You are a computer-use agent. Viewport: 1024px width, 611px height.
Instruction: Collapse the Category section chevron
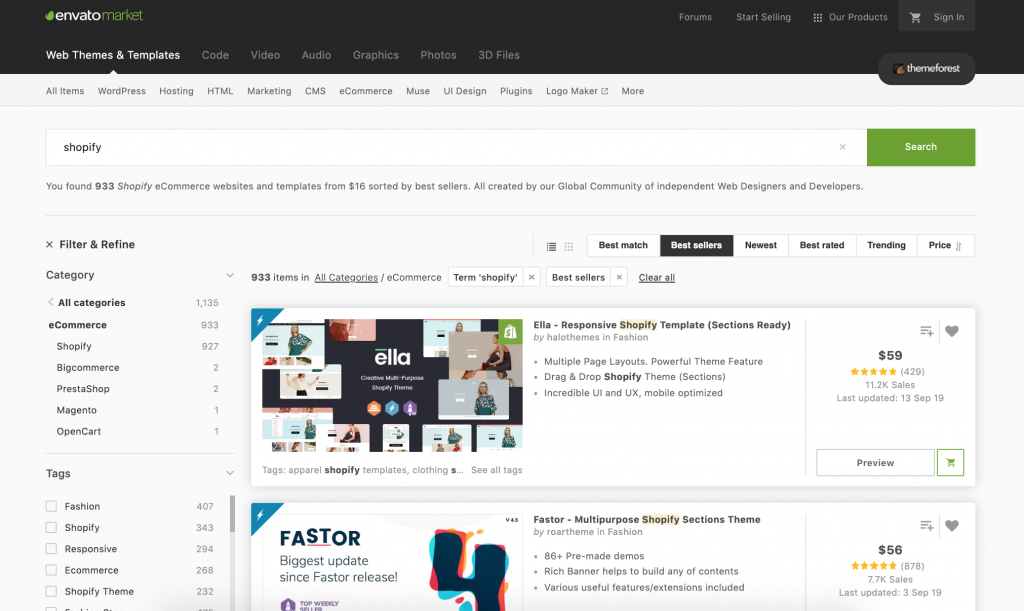pyautogui.click(x=230, y=275)
